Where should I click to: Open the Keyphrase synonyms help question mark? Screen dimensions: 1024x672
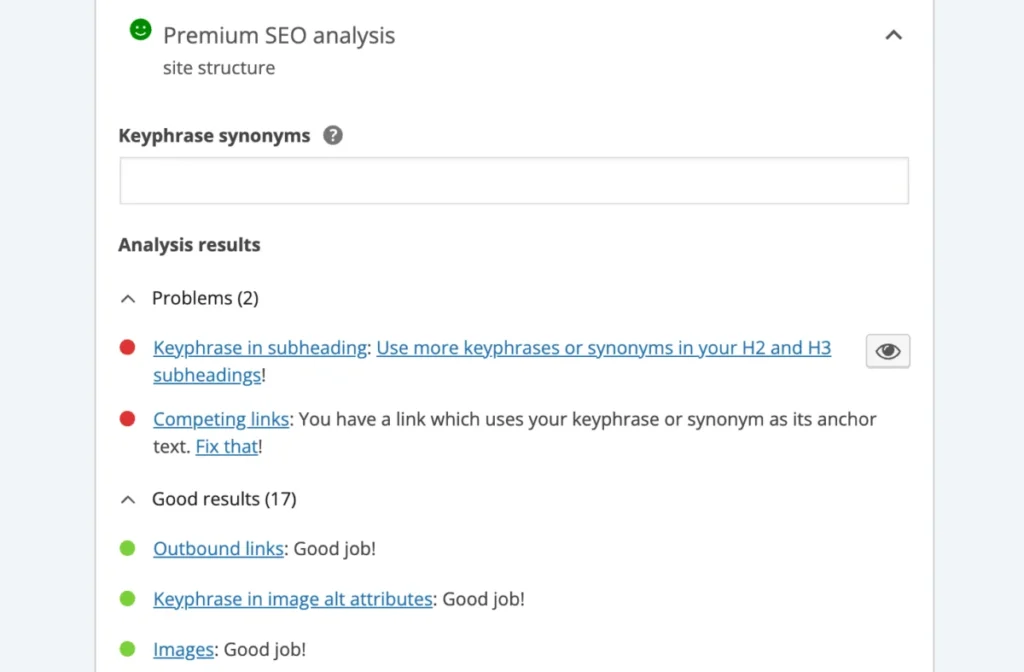[x=332, y=135]
